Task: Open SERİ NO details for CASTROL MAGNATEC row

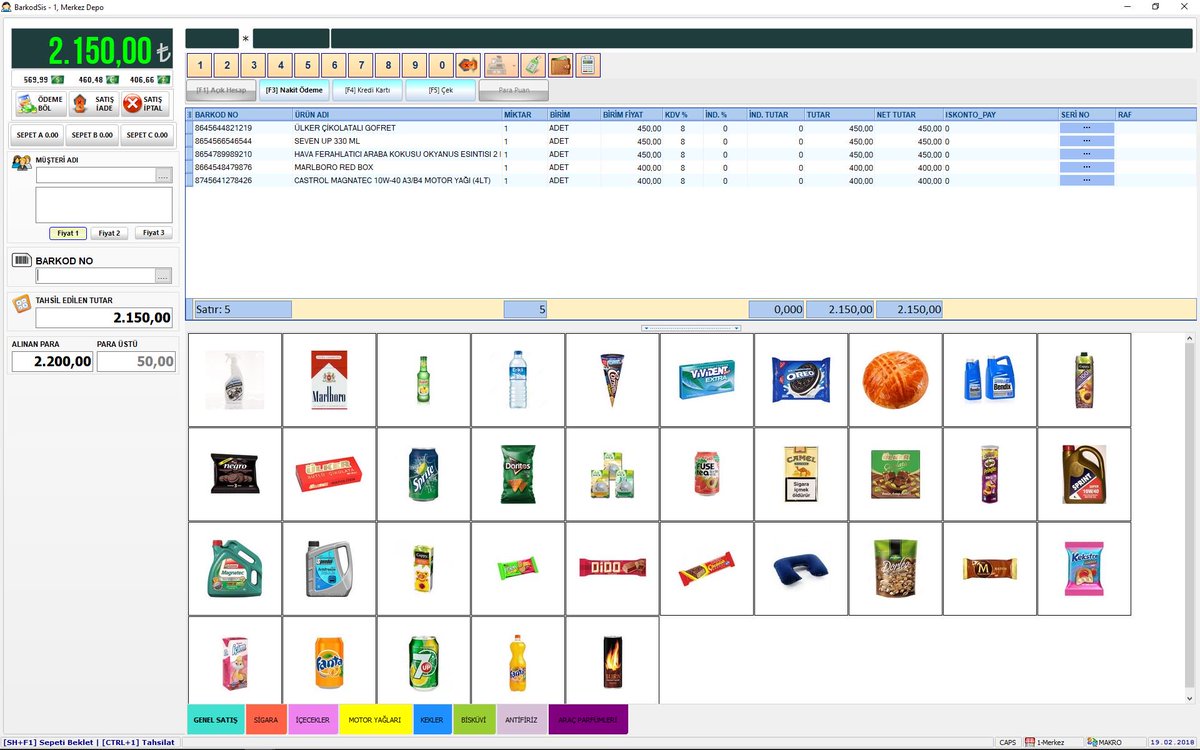Action: point(1086,181)
